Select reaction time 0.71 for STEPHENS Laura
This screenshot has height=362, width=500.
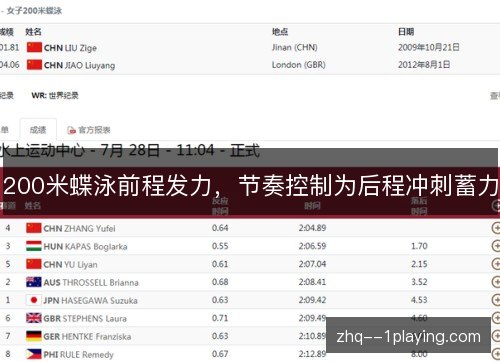[x=220, y=318]
